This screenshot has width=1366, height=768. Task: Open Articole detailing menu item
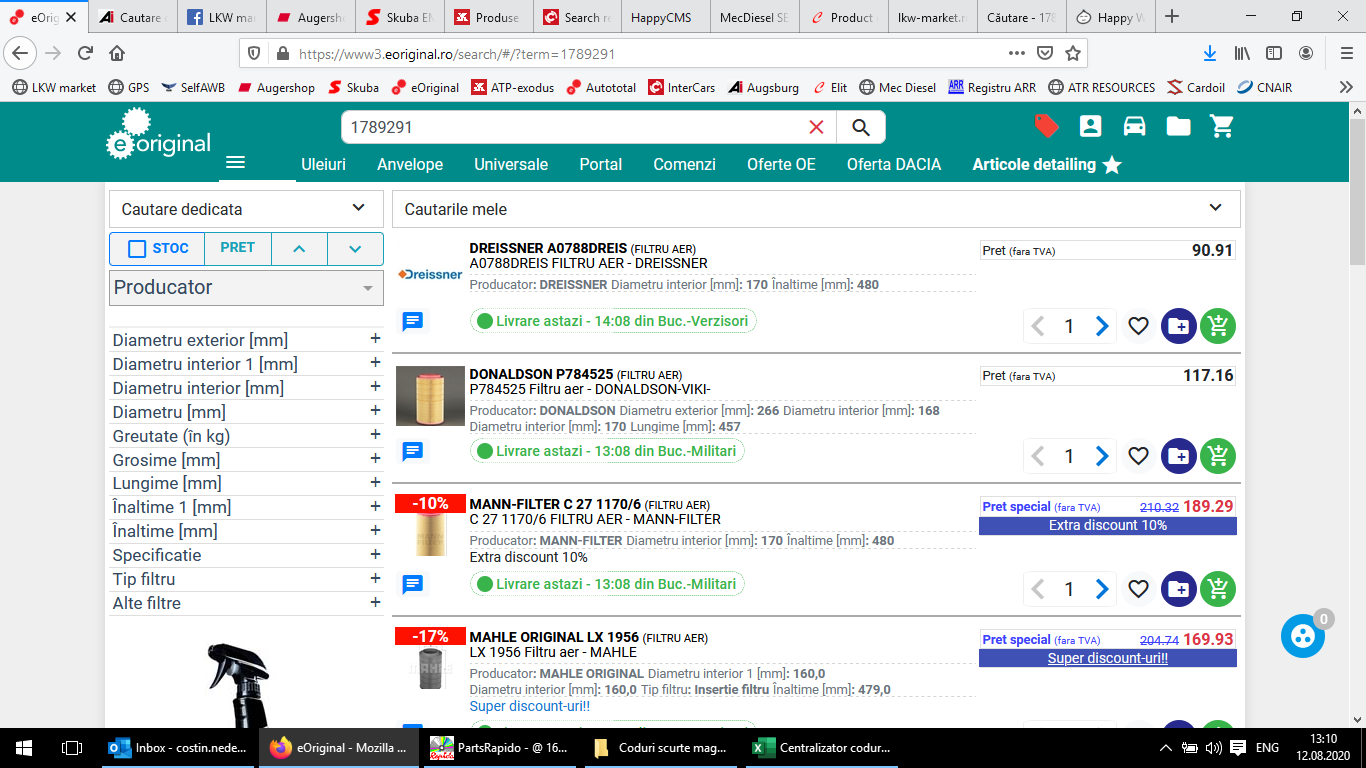[1047, 164]
